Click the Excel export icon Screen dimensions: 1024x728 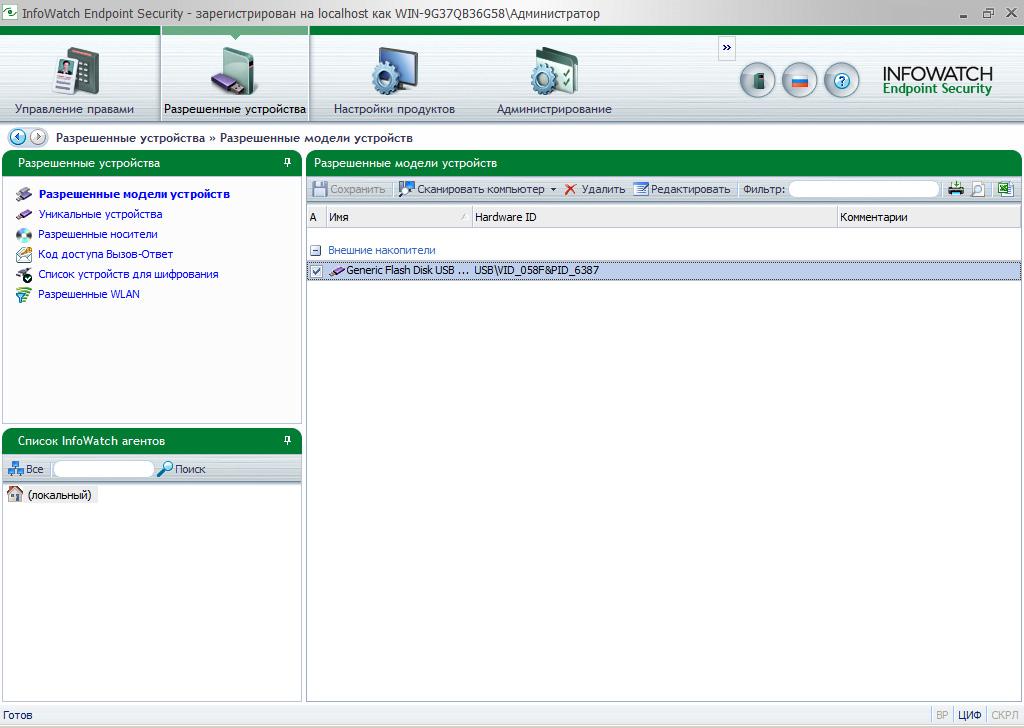1005,189
